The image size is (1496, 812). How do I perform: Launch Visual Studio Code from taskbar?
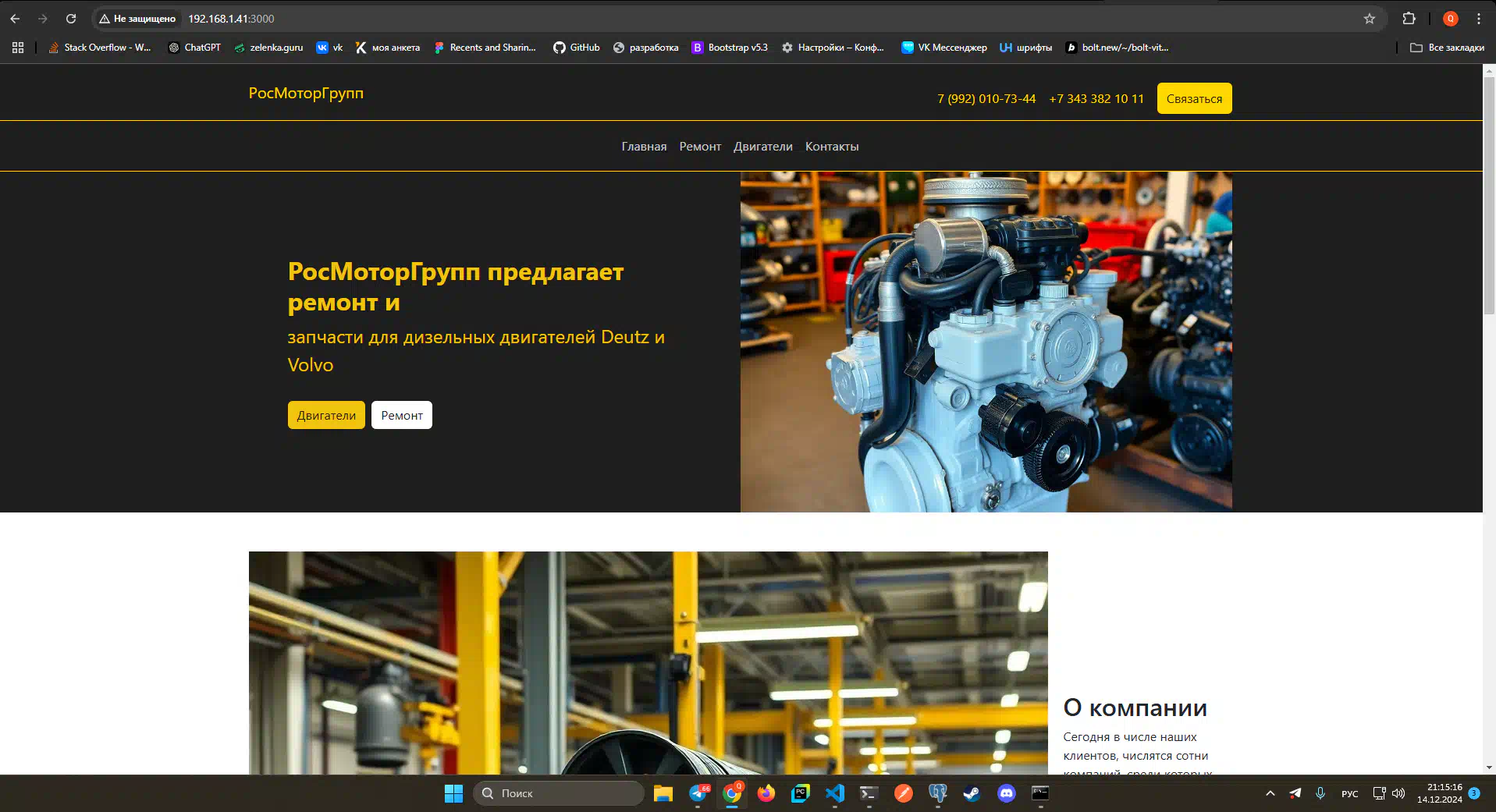pos(834,793)
